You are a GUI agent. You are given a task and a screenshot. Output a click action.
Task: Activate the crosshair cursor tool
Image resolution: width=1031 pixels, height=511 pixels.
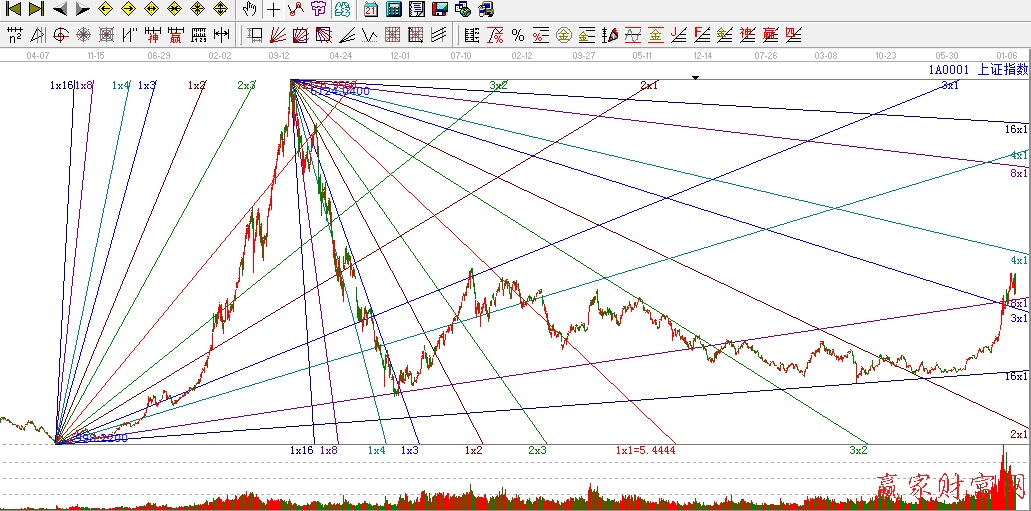coord(273,9)
